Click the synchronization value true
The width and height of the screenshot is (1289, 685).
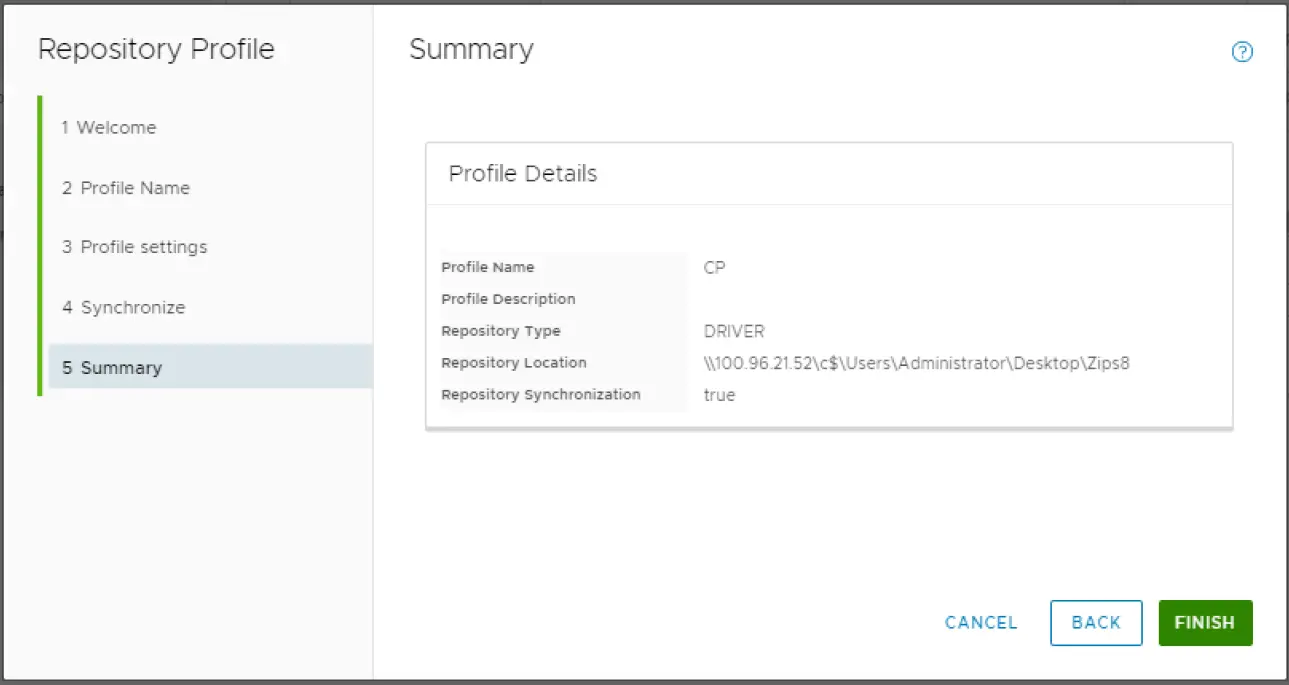coord(719,395)
